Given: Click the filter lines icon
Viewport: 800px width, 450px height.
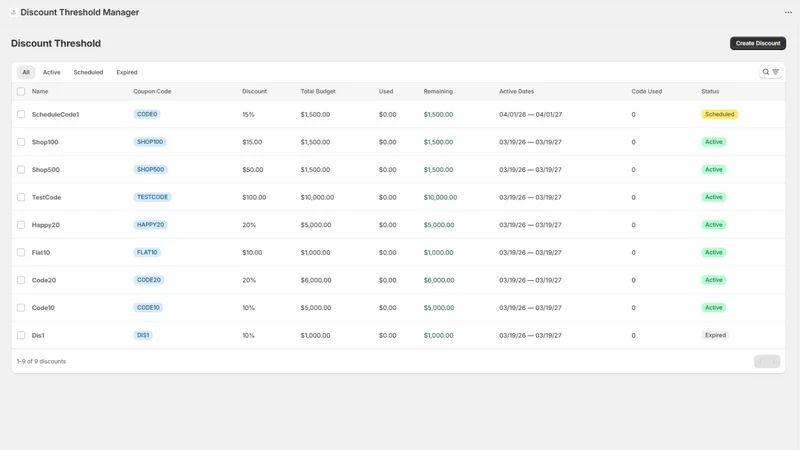Looking at the screenshot, I should click(776, 72).
